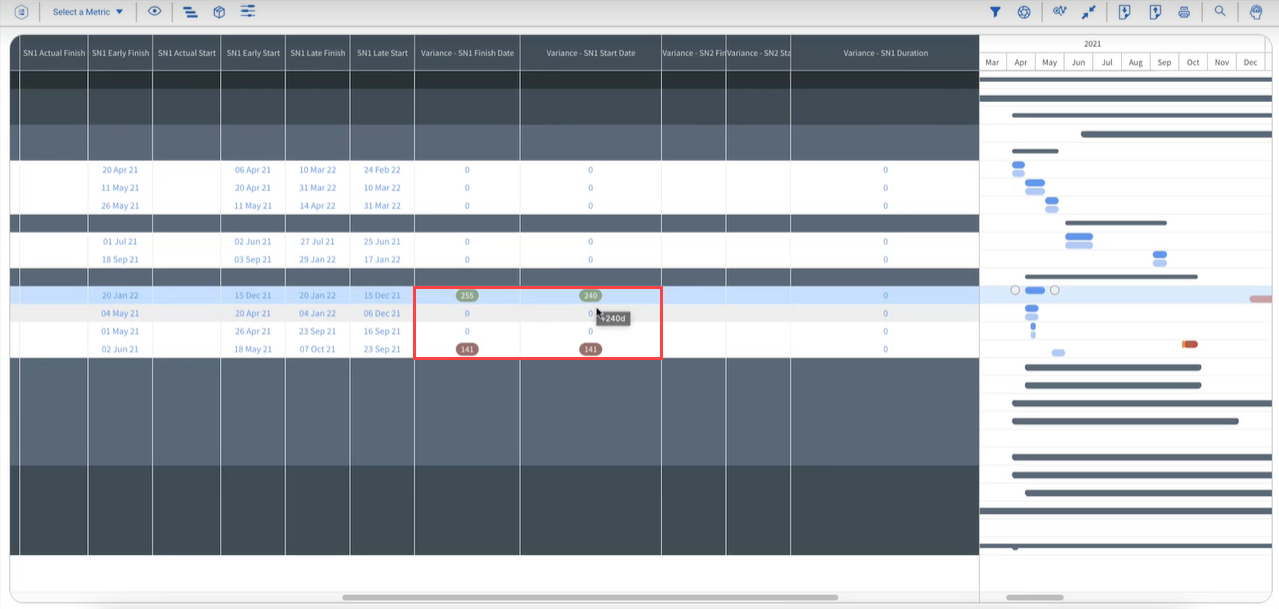The image size is (1279, 609).
Task: Sort by Variance - SN1 Finish Date header
Action: pyautogui.click(x=467, y=53)
